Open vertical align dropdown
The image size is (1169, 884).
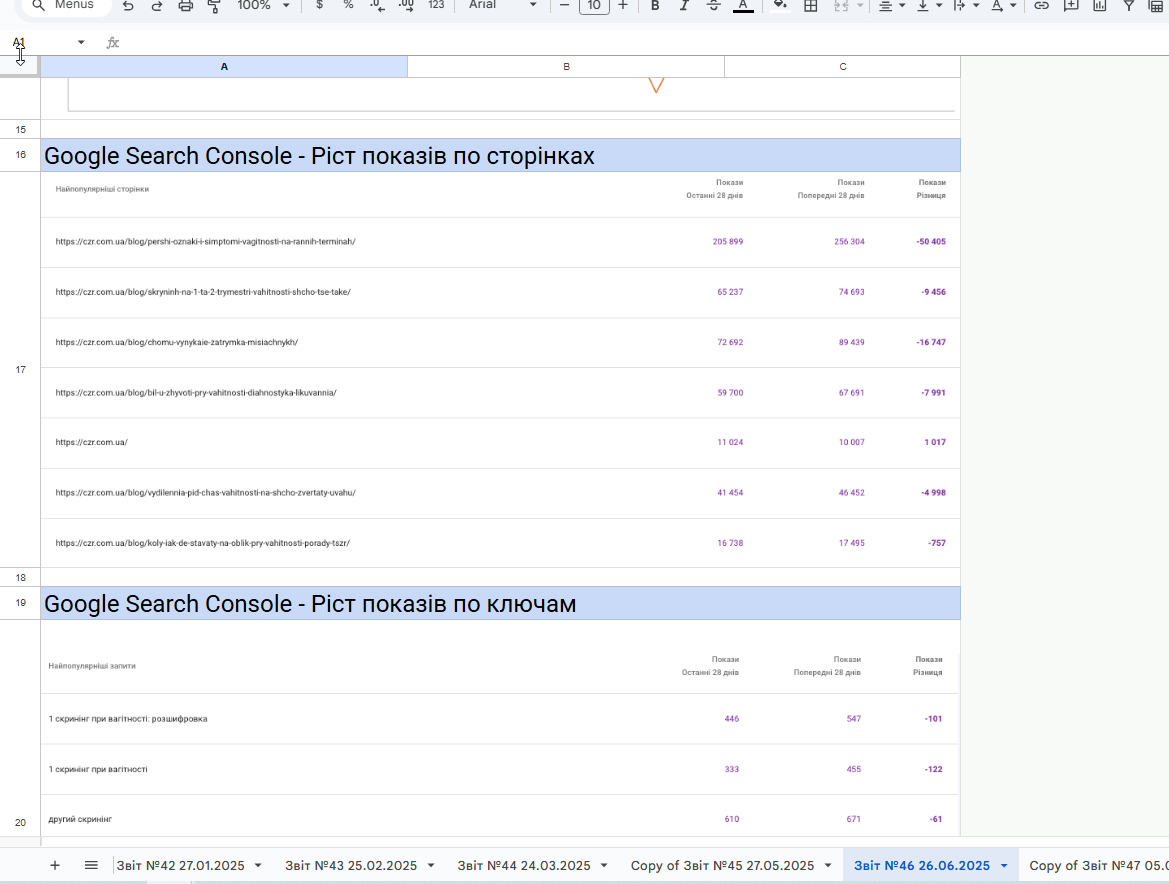929,5
